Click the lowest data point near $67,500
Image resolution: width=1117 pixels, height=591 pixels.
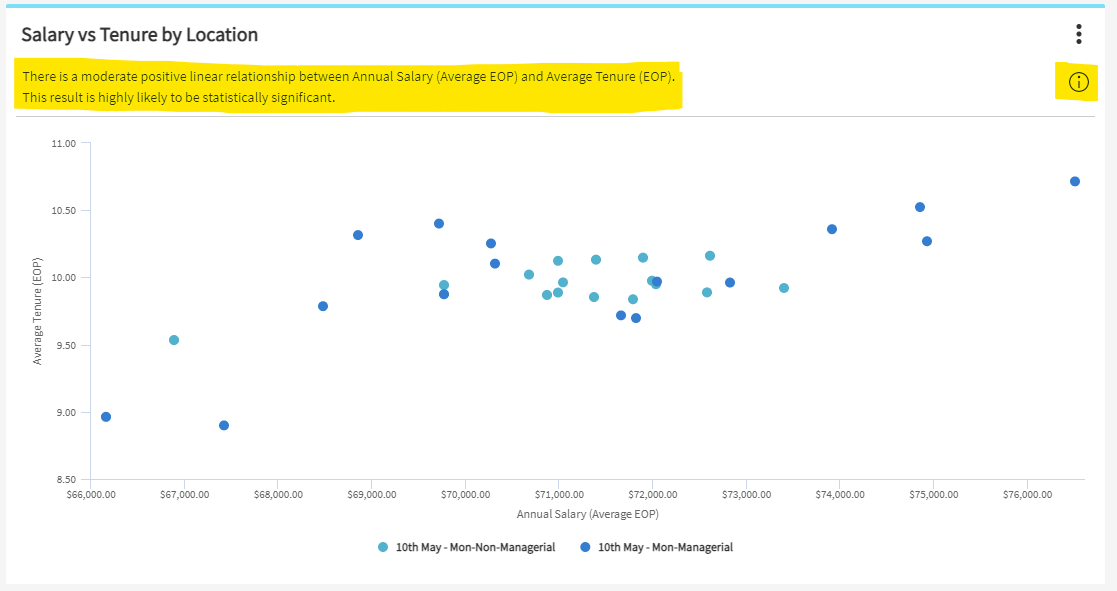click(224, 425)
